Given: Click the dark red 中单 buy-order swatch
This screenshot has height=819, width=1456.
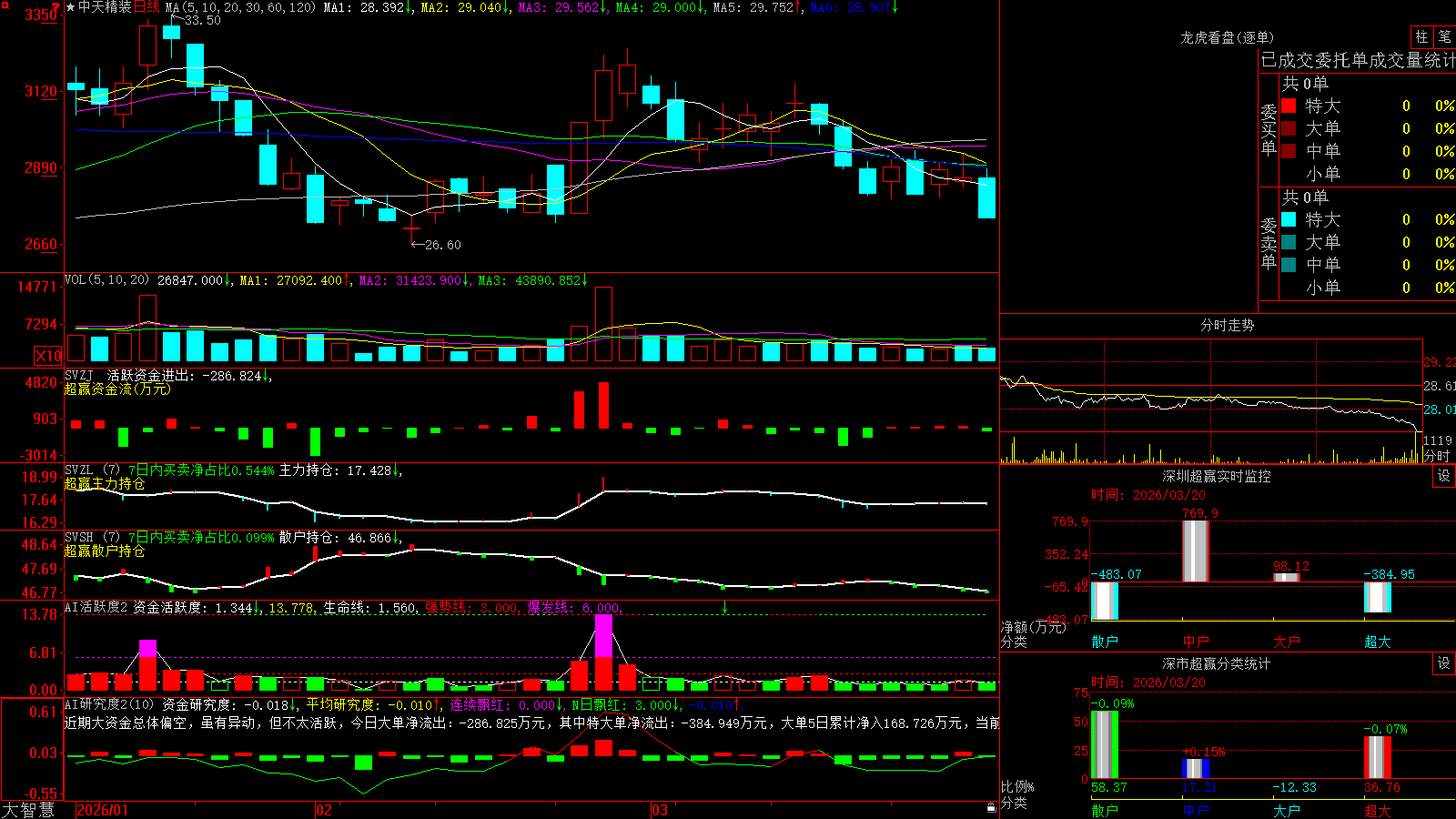Looking at the screenshot, I should click(x=1289, y=151).
